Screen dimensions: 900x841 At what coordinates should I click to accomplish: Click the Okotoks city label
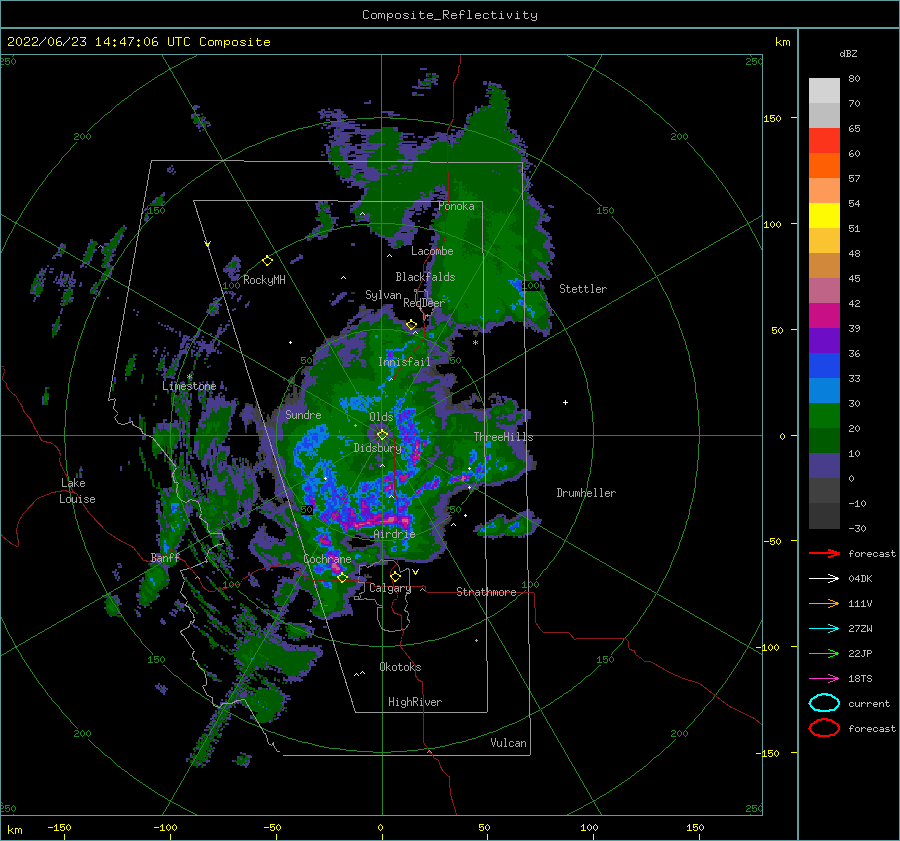click(x=400, y=667)
